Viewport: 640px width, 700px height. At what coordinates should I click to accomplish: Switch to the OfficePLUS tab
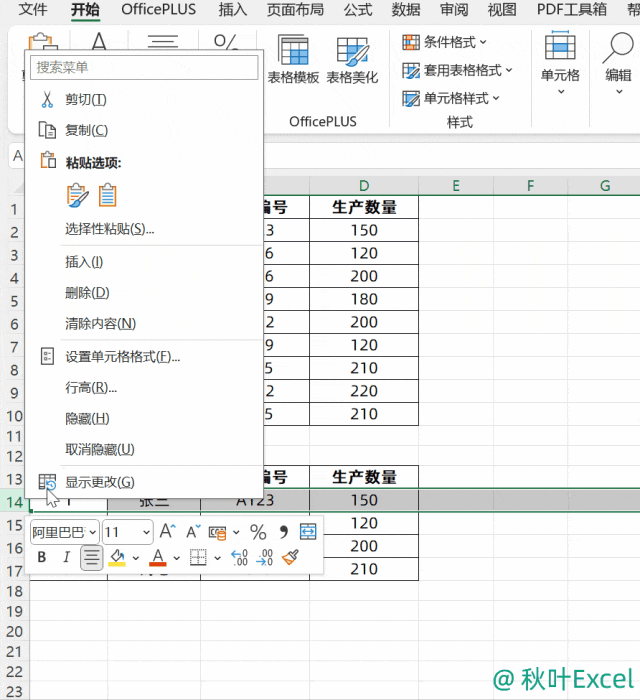pos(158,9)
